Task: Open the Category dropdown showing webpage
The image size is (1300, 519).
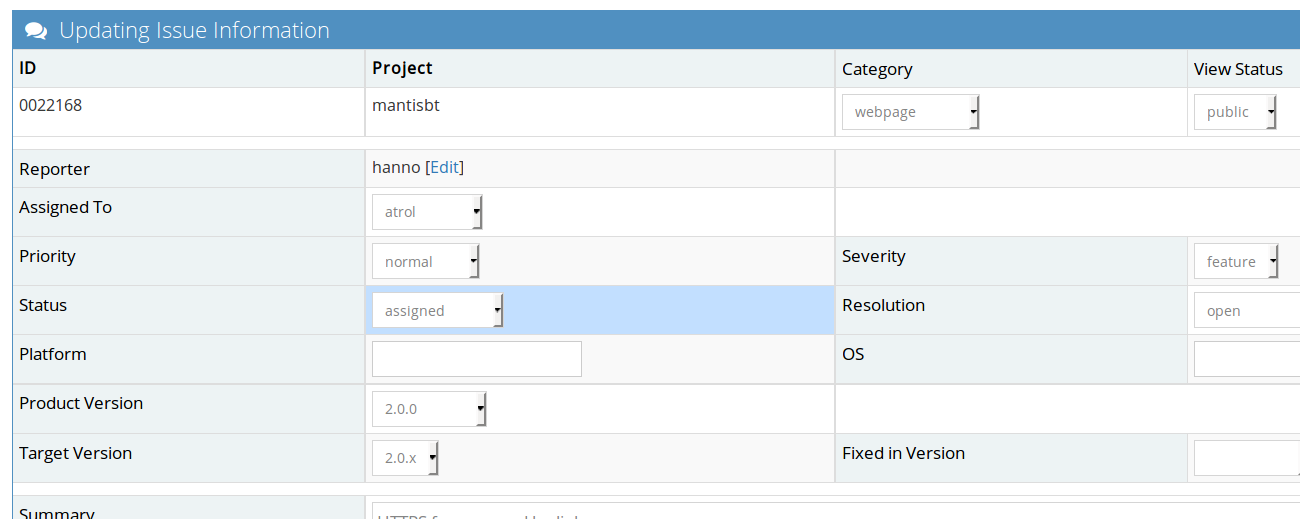Action: (910, 112)
